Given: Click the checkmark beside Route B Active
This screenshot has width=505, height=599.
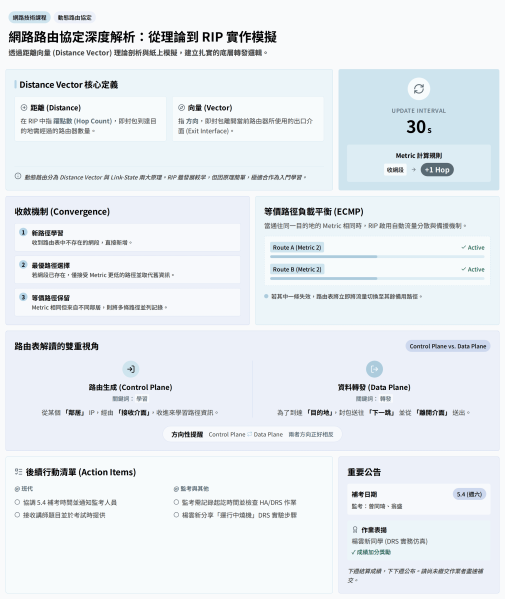Looking at the screenshot, I should (463, 269).
